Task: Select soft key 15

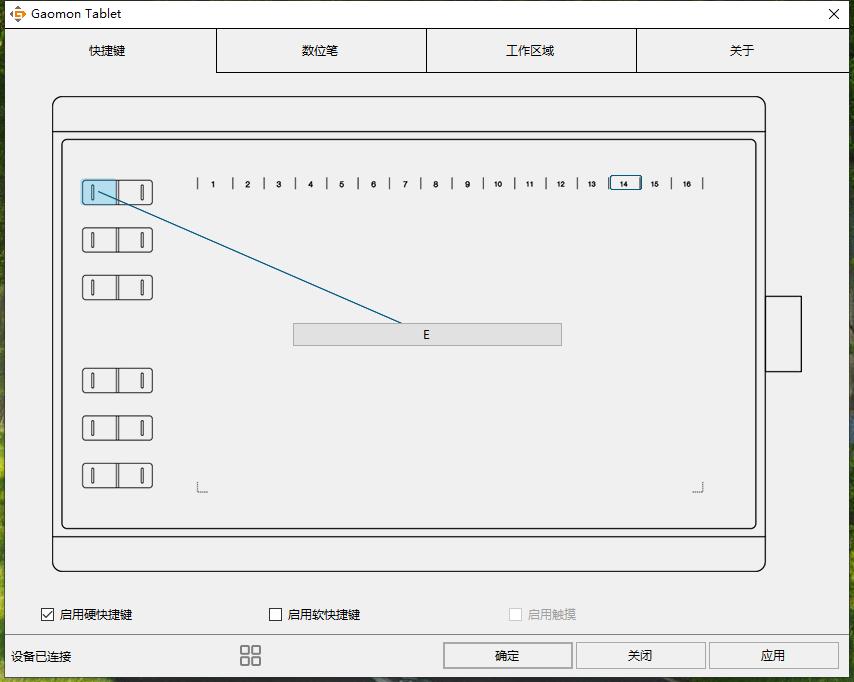Action: 655,184
